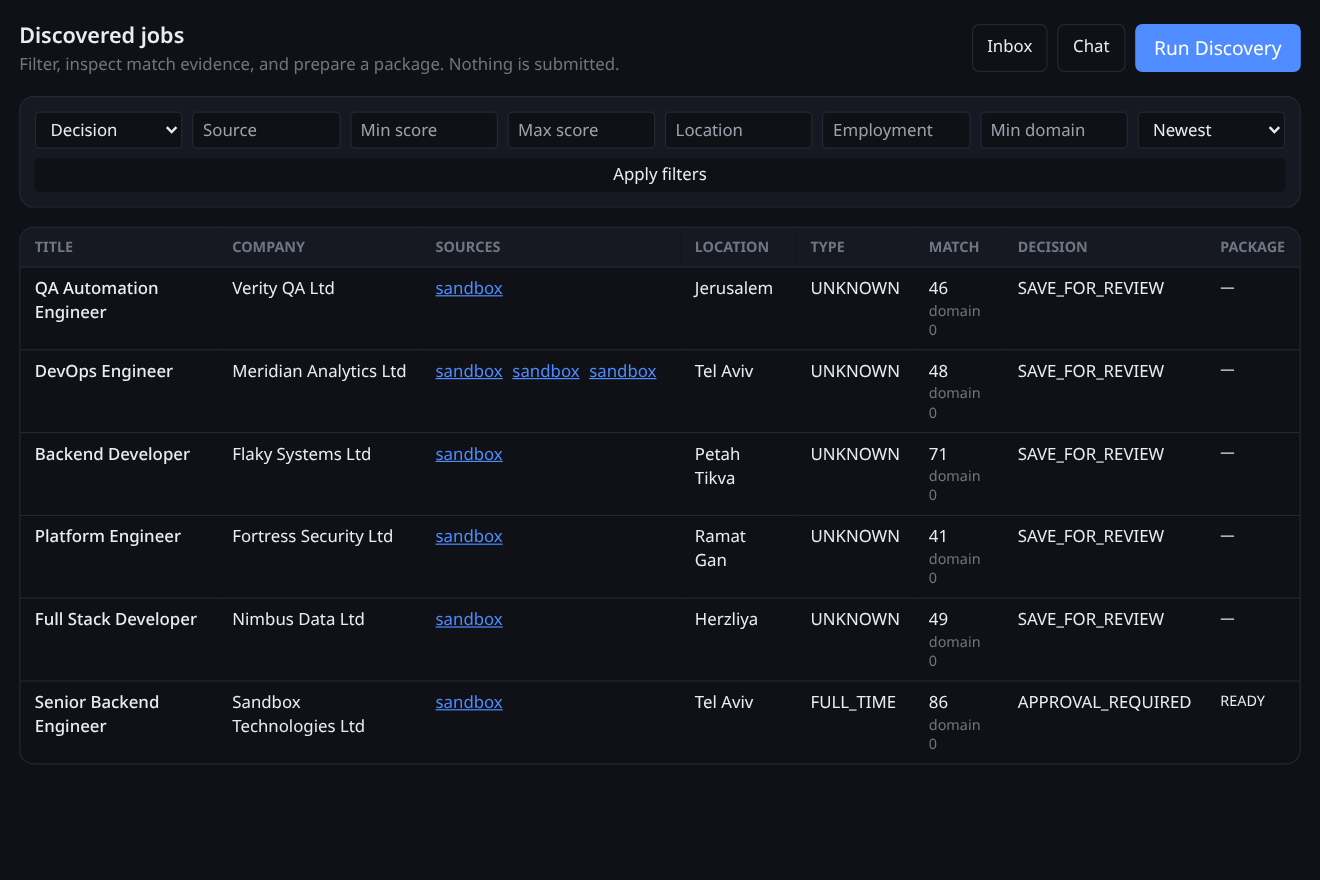Focus the Employment filter field
Image resolution: width=1320 pixels, height=880 pixels.
click(896, 130)
